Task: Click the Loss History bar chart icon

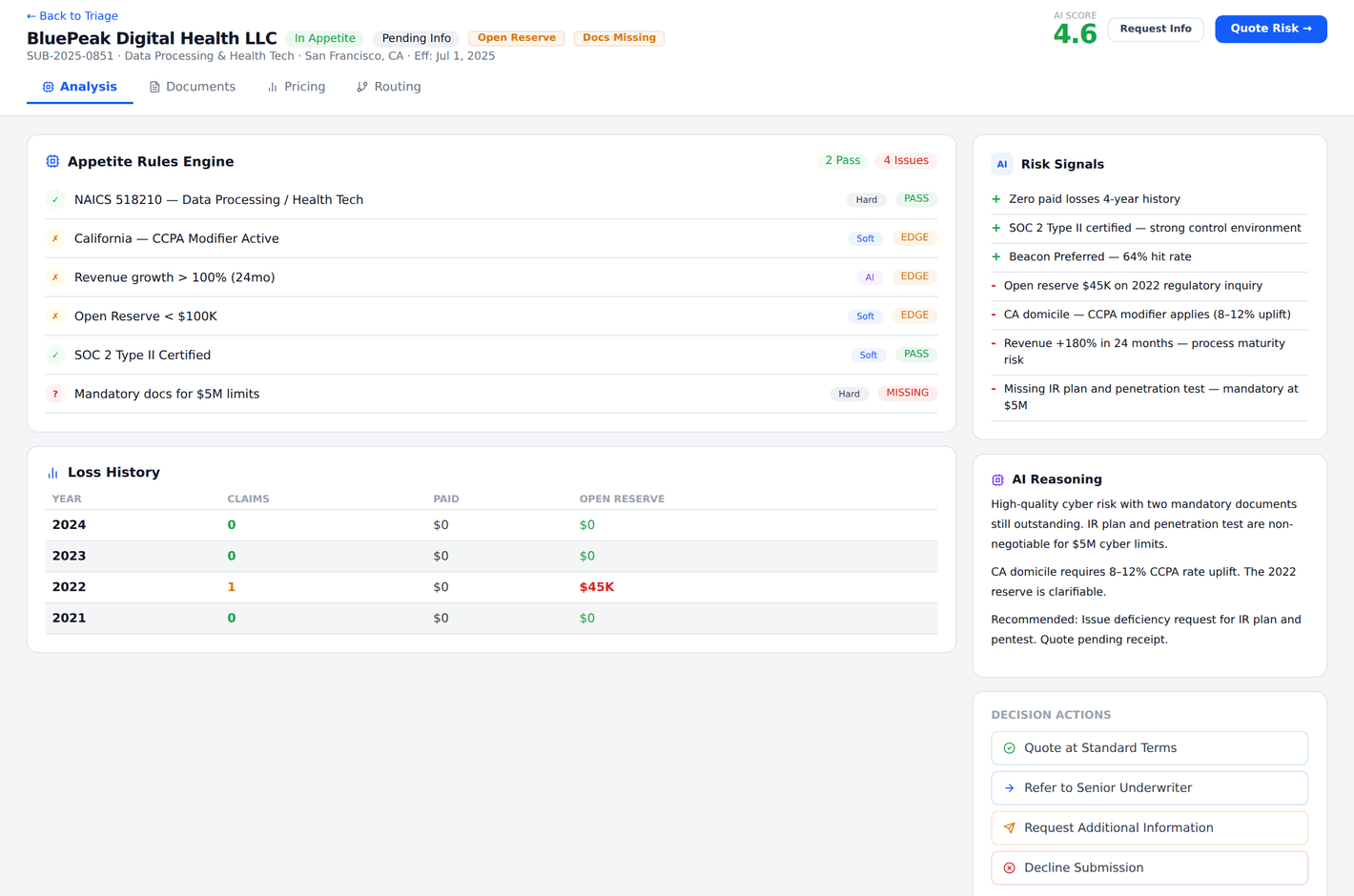Action: click(52, 473)
